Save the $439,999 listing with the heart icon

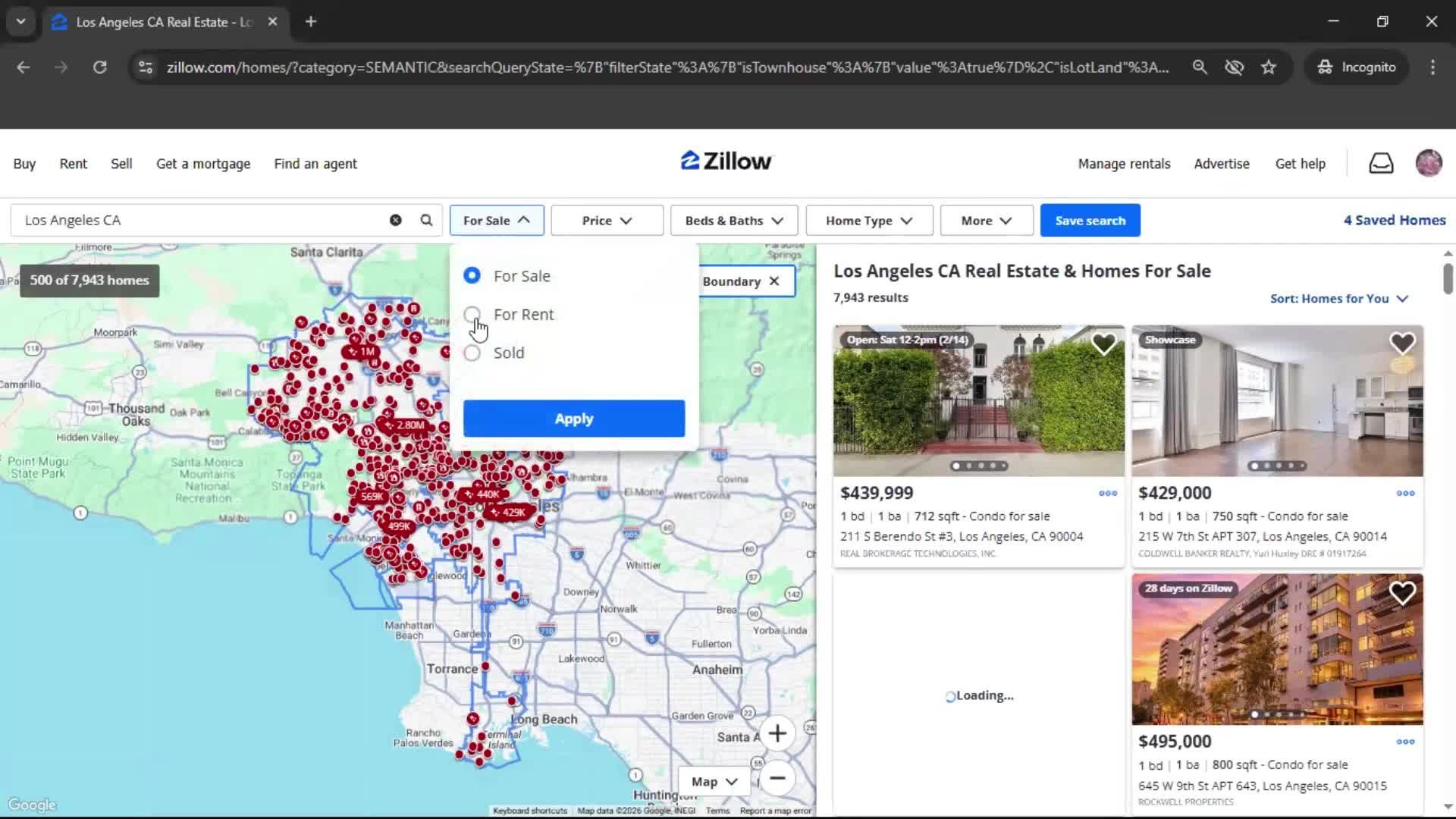pyautogui.click(x=1104, y=344)
